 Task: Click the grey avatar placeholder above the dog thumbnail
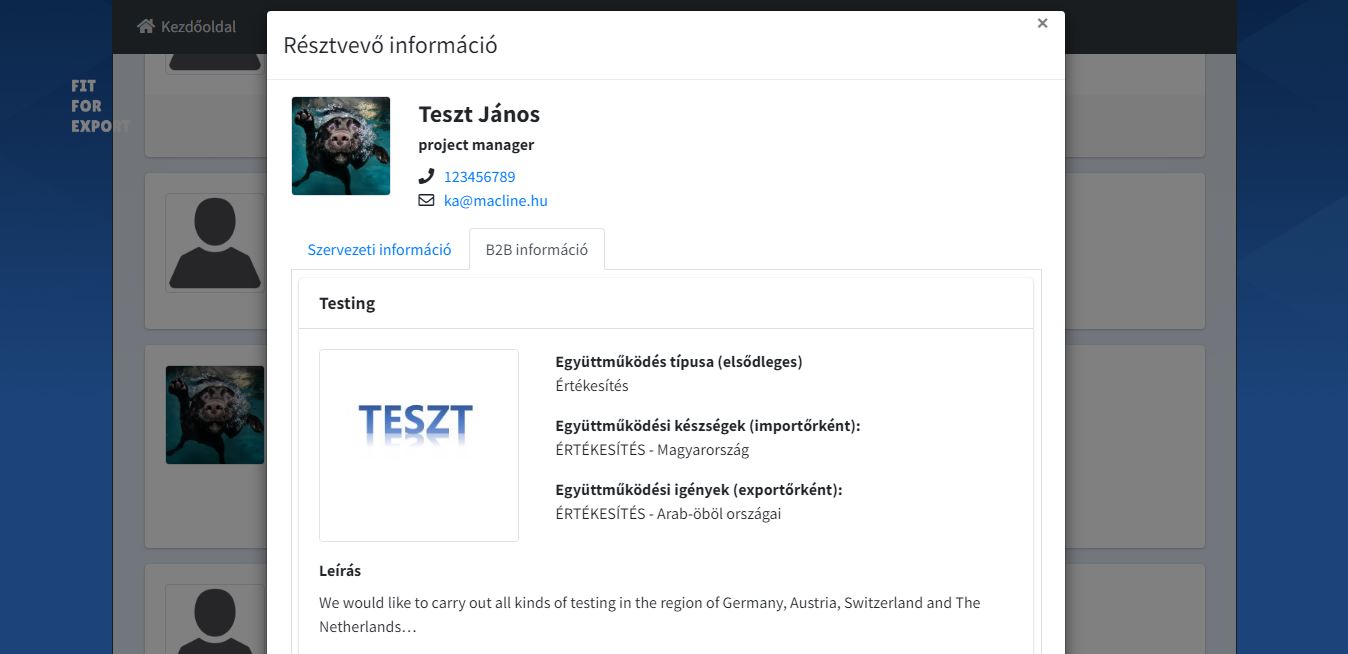click(215, 243)
